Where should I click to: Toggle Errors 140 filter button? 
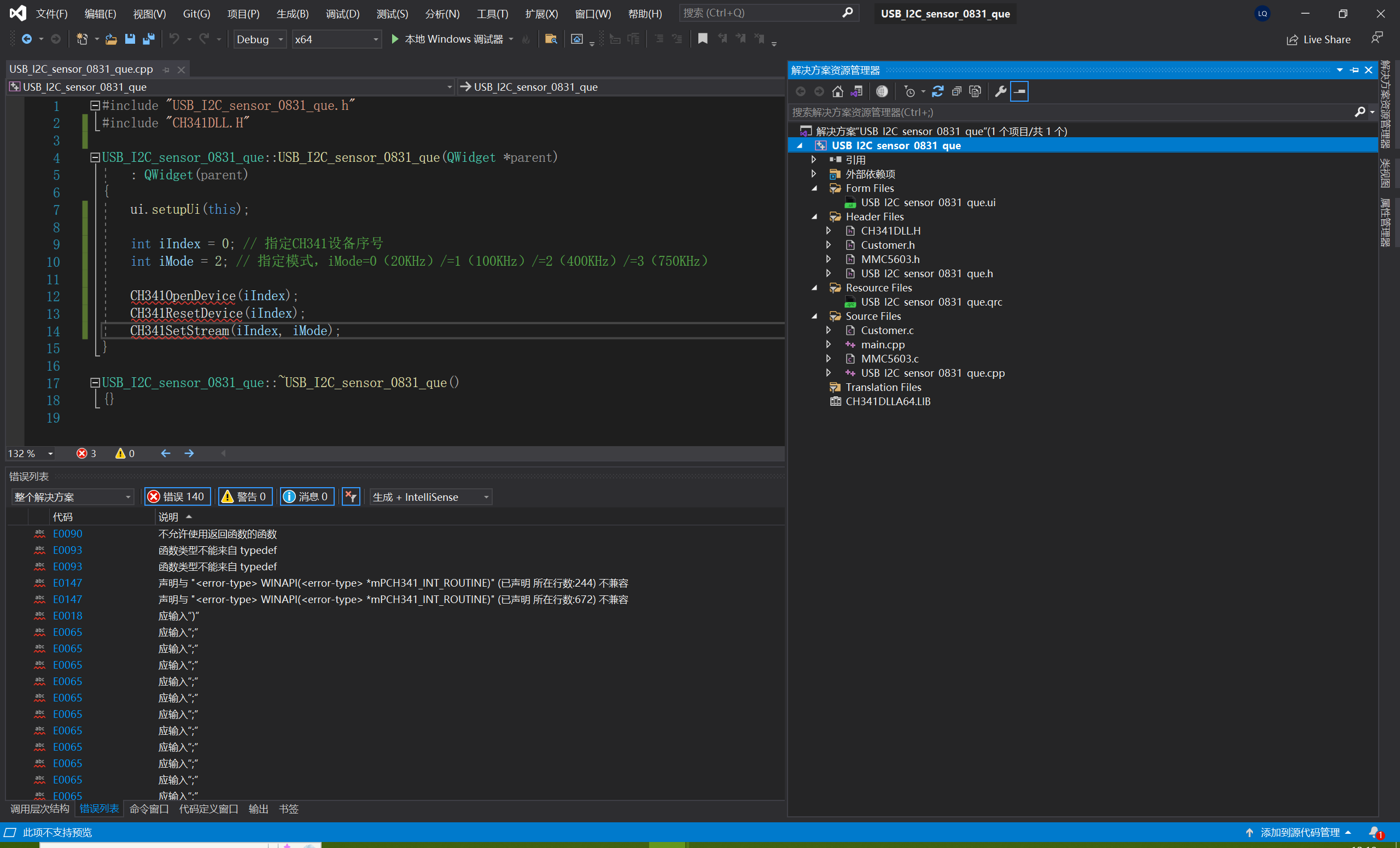point(177,497)
